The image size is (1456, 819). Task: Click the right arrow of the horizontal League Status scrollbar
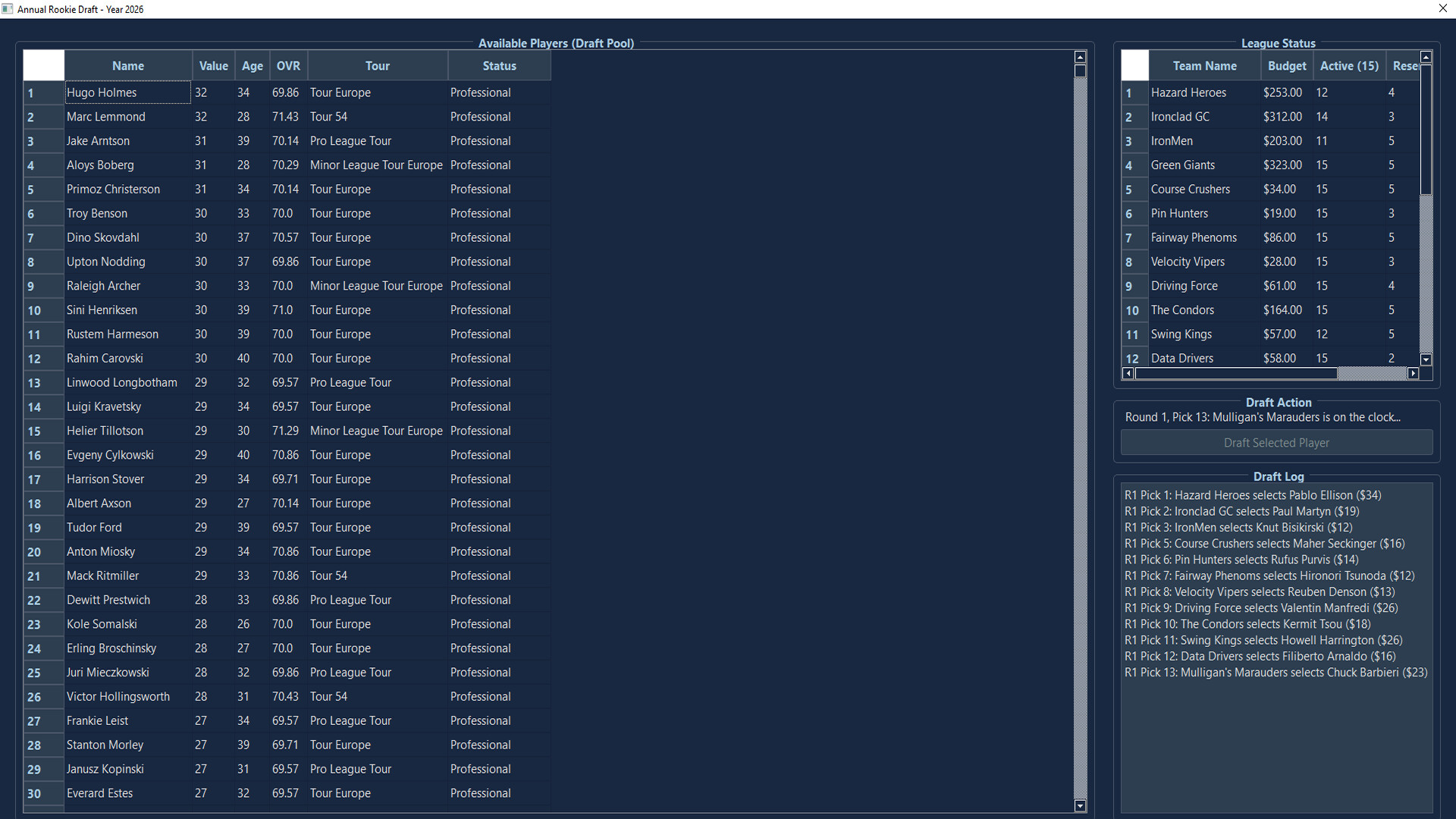tap(1414, 373)
